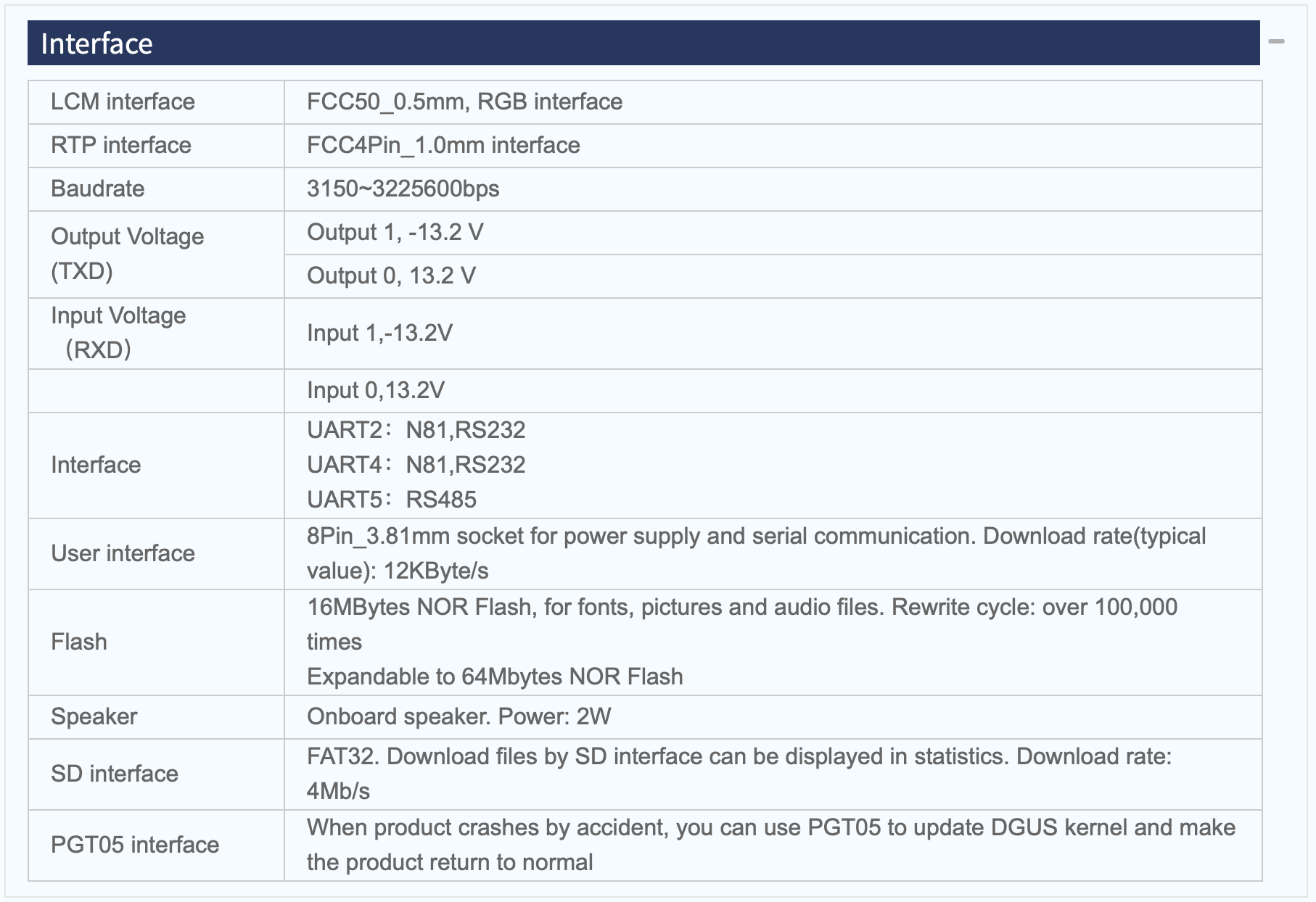Viewport: 1316px width, 902px height.
Task: Select the Input Voltage (RXD) label
Action: point(118,333)
